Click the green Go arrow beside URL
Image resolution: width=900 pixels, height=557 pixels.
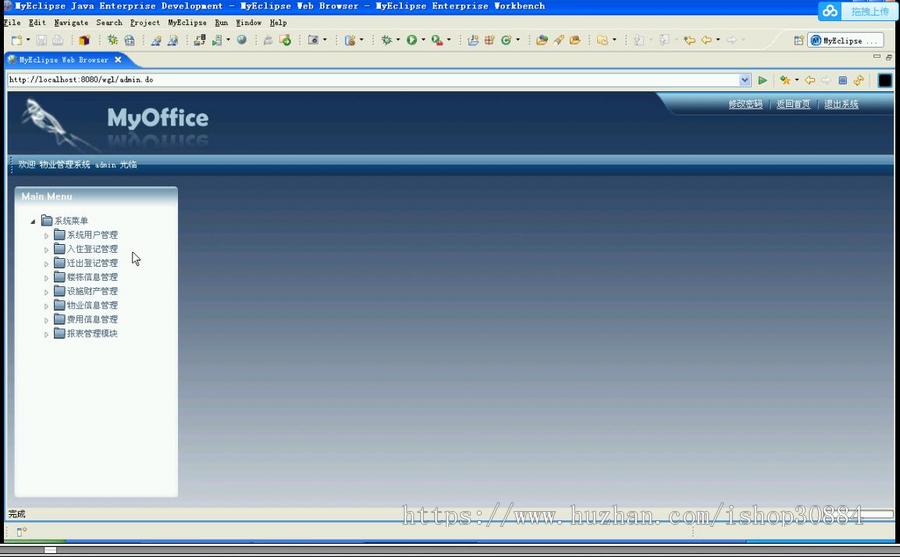pyautogui.click(x=762, y=80)
